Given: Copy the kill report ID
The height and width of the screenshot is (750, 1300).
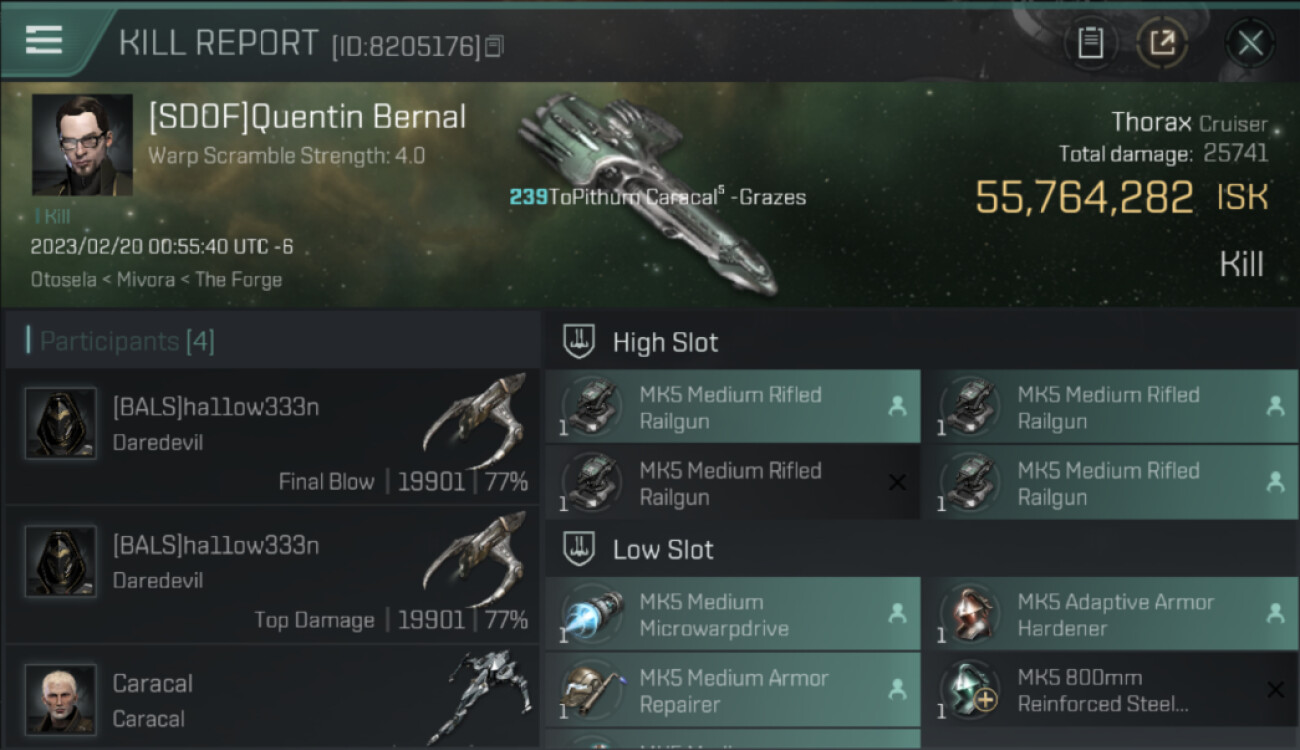Looking at the screenshot, I should (x=495, y=46).
